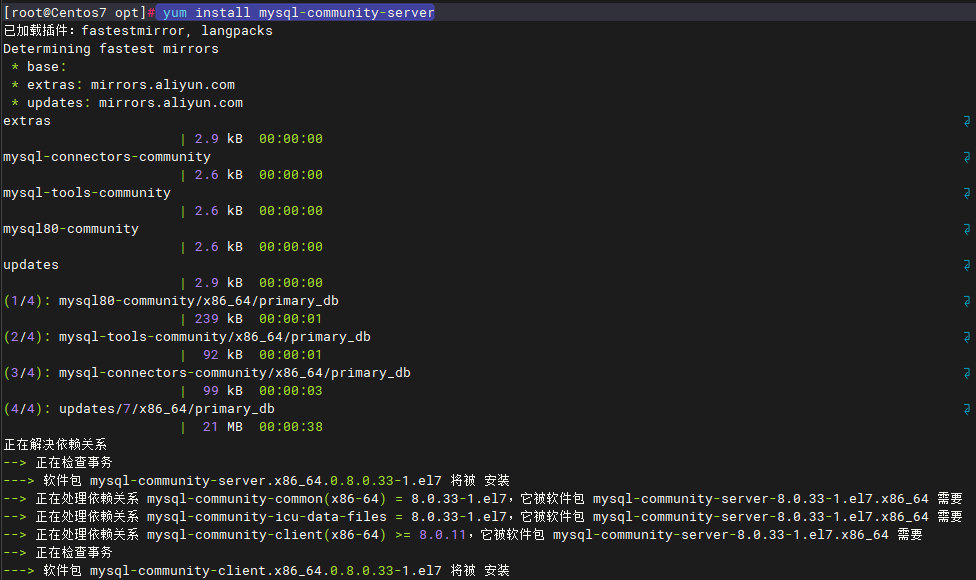The height and width of the screenshot is (580, 976).
Task: Click the 21 MB download size
Action: tap(223, 428)
